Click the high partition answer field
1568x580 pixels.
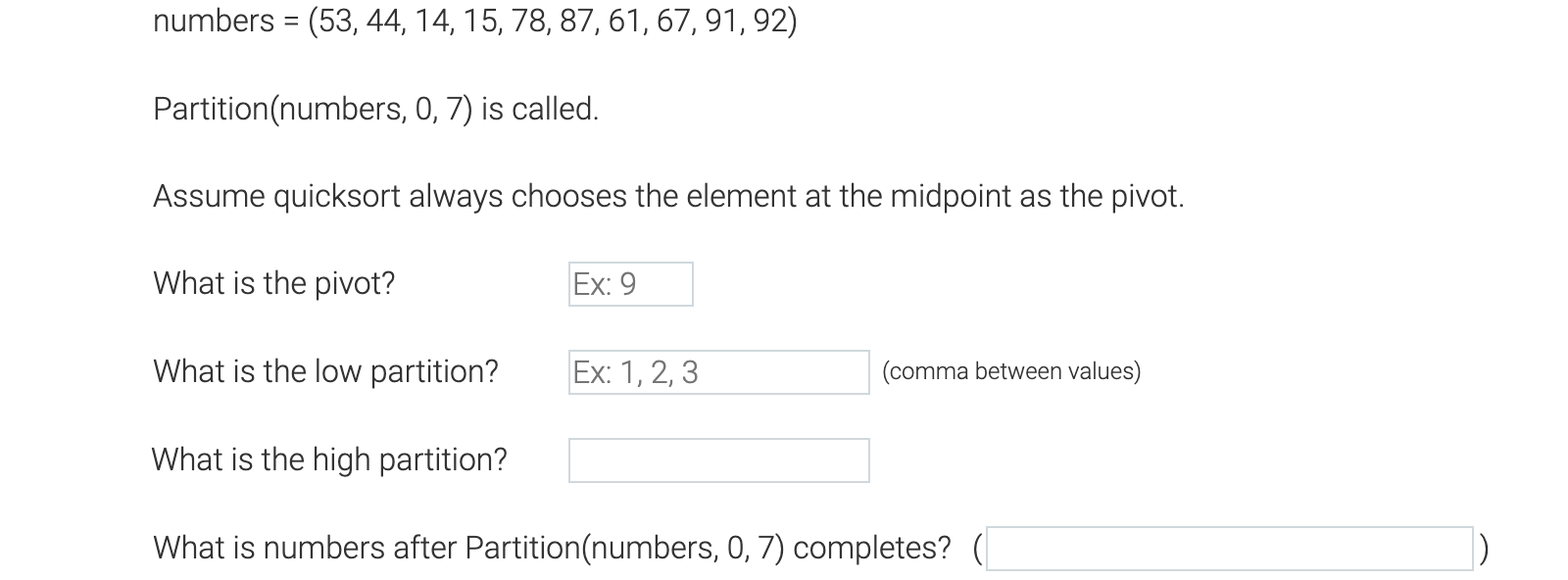click(x=718, y=459)
